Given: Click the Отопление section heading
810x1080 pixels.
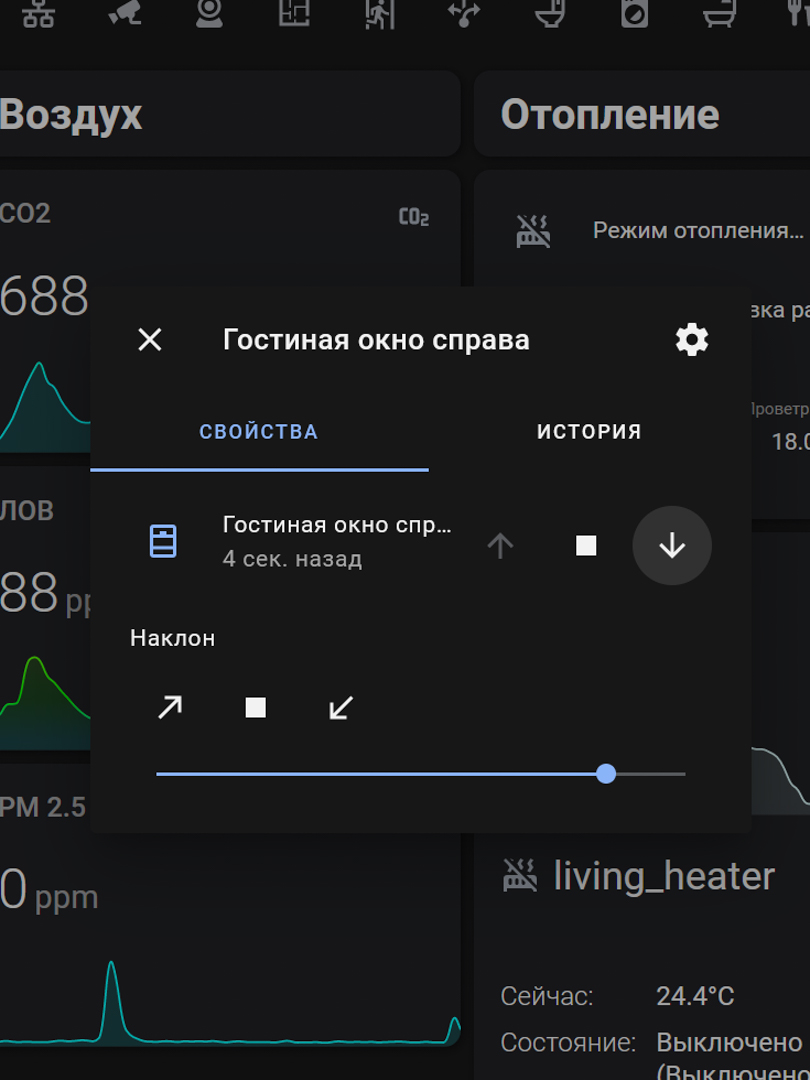Looking at the screenshot, I should (x=610, y=114).
